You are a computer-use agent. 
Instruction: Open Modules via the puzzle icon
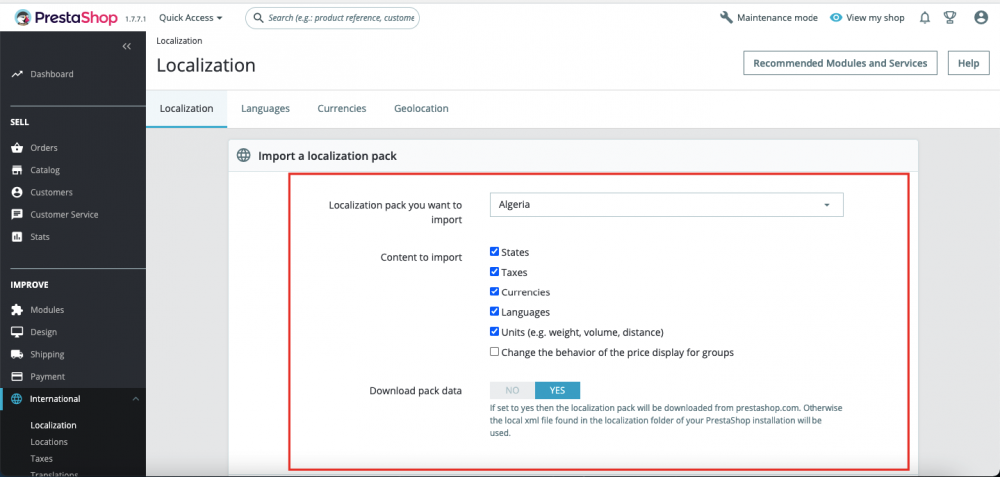(x=17, y=310)
